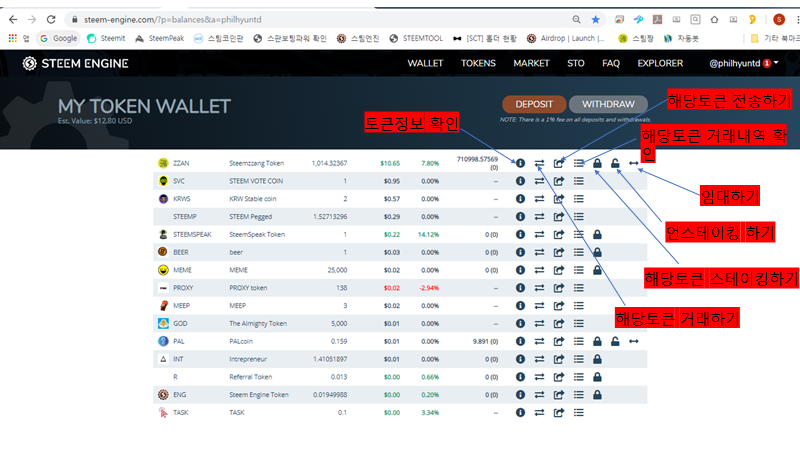Click the Steem Engine logo
The image size is (800, 450).
pyautogui.click(x=76, y=63)
